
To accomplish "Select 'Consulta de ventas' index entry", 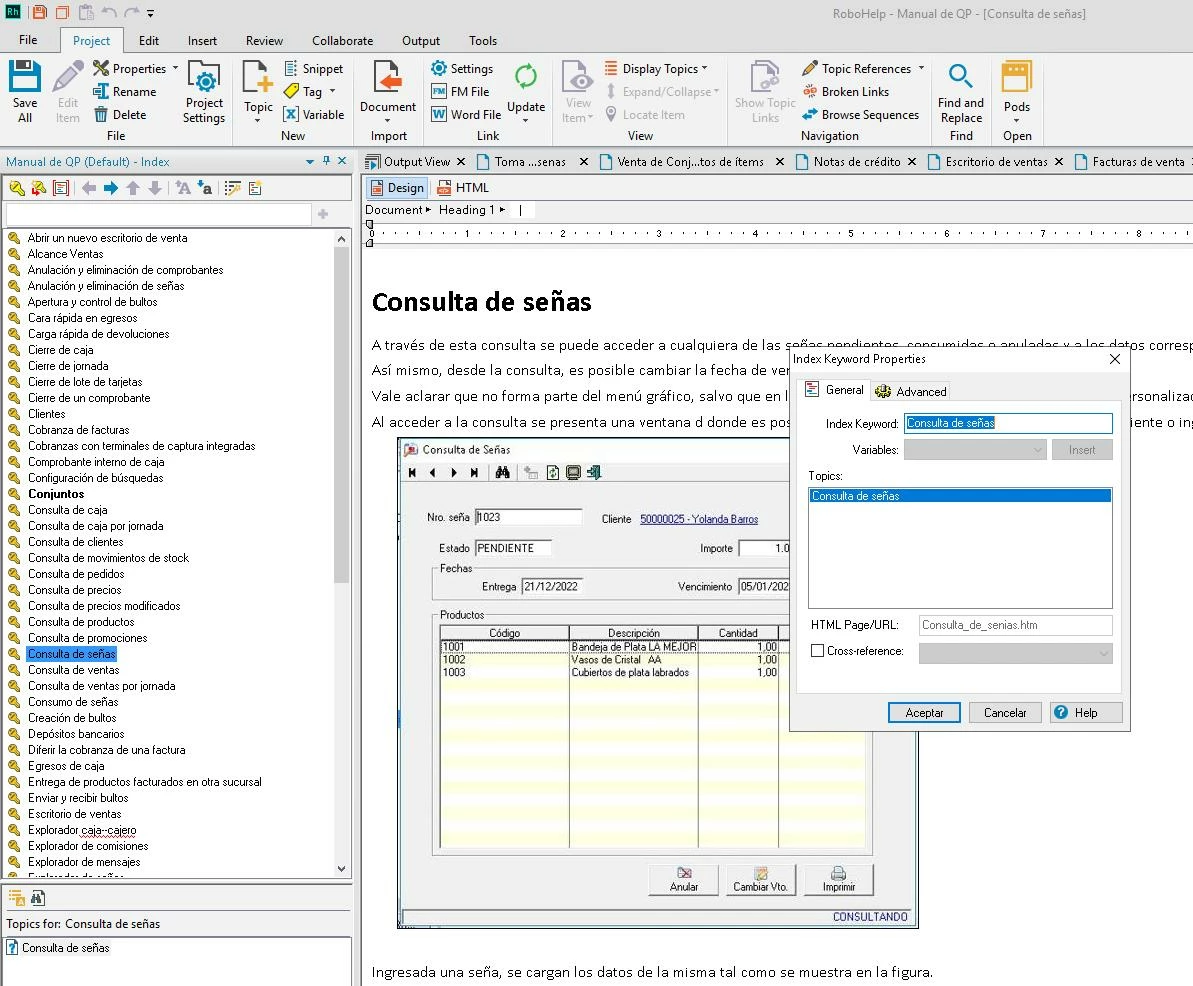I will tap(74, 670).
